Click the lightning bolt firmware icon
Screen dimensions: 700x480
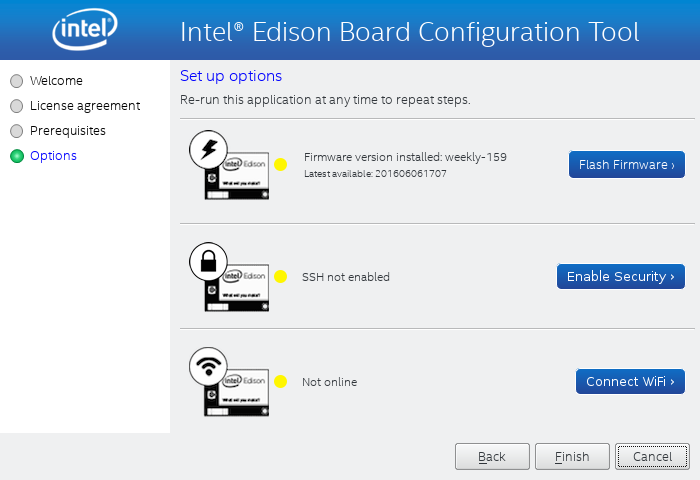(208, 149)
